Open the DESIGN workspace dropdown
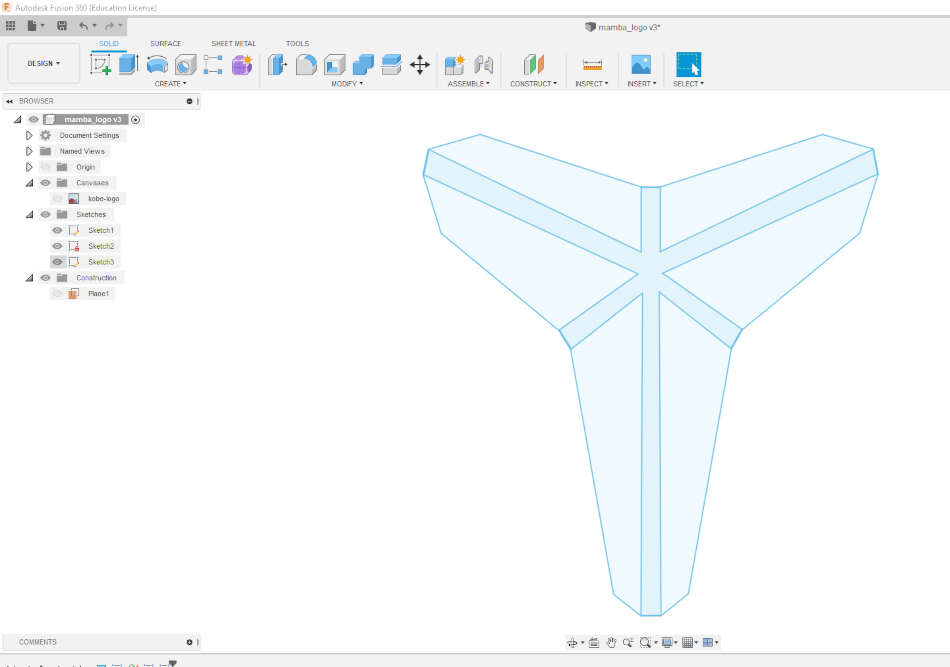 [43, 63]
